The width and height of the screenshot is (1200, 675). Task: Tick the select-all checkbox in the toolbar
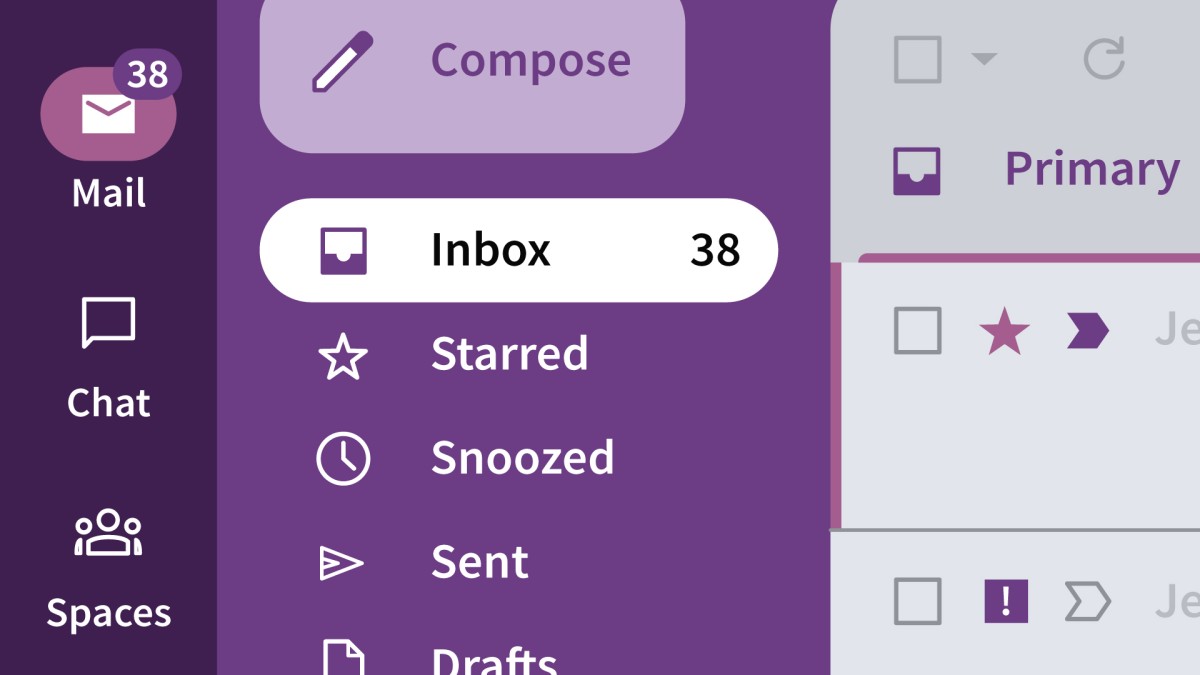917,59
